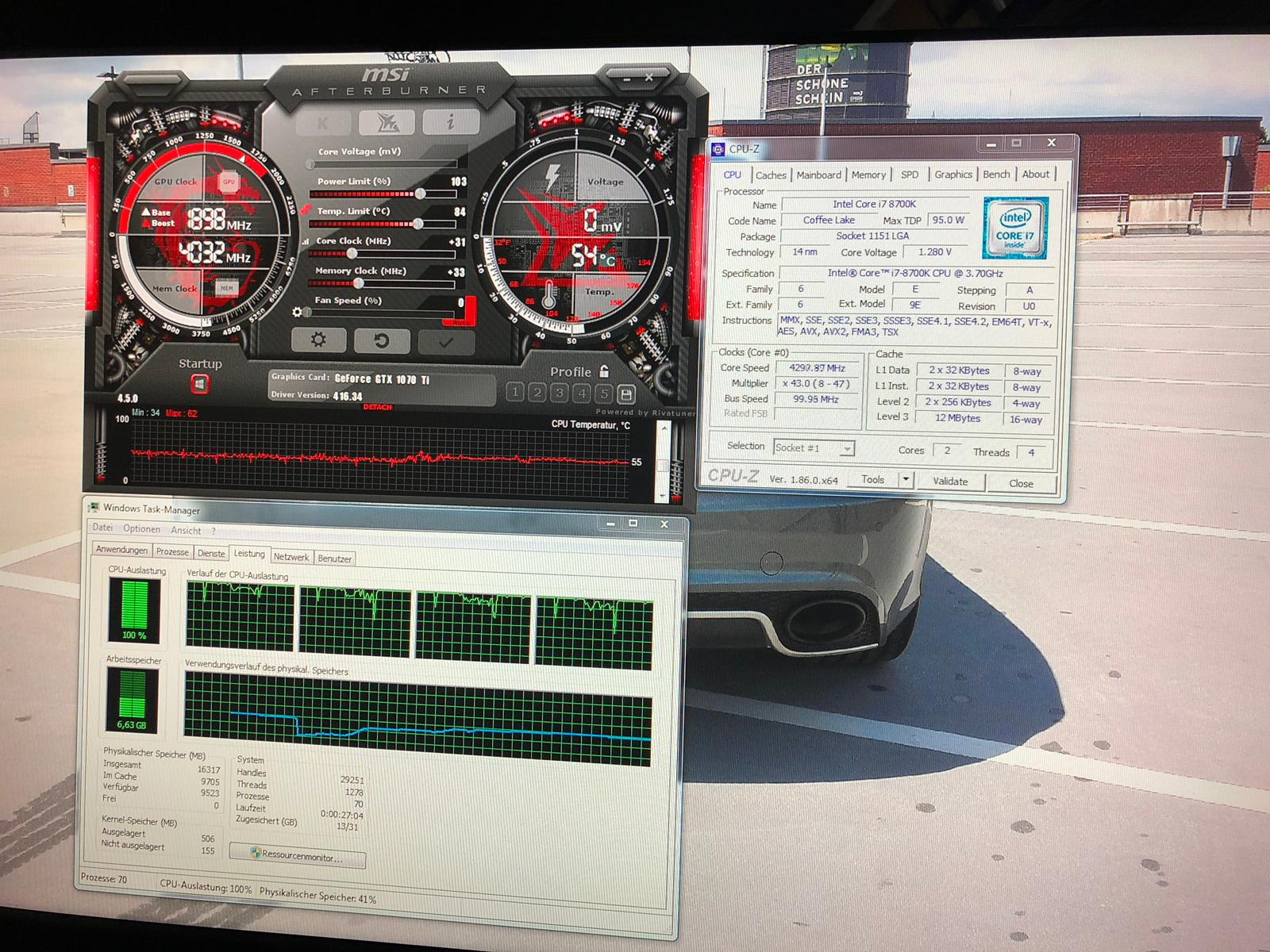Click Afterburner version 4.5.0 text

127,398
